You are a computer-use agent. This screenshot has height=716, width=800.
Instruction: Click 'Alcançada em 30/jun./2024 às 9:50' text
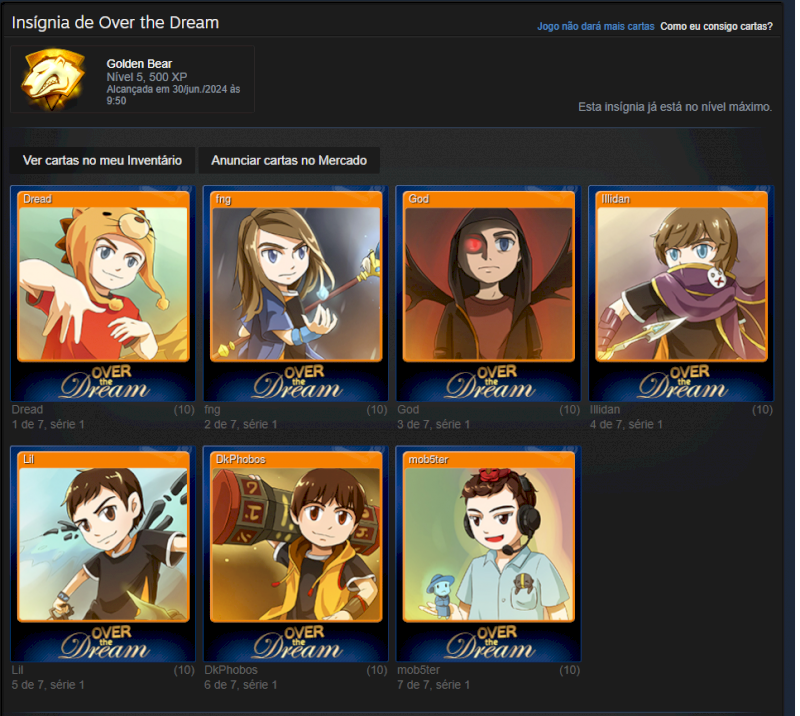click(173, 95)
